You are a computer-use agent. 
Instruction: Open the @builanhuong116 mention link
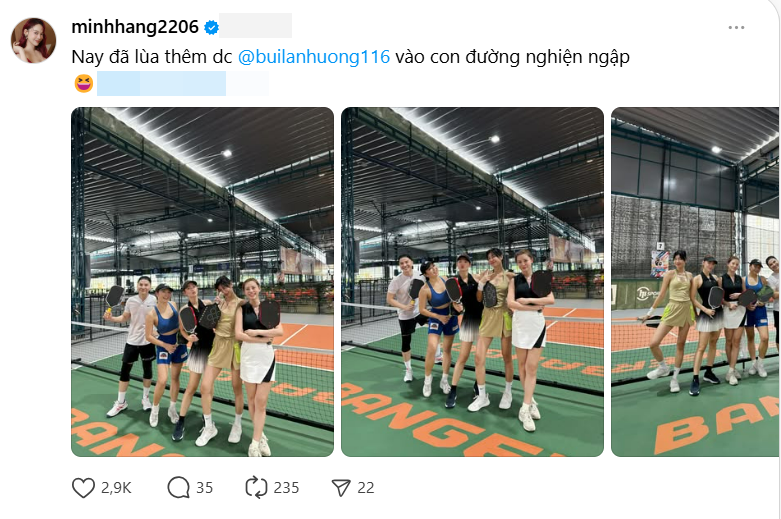coord(314,57)
